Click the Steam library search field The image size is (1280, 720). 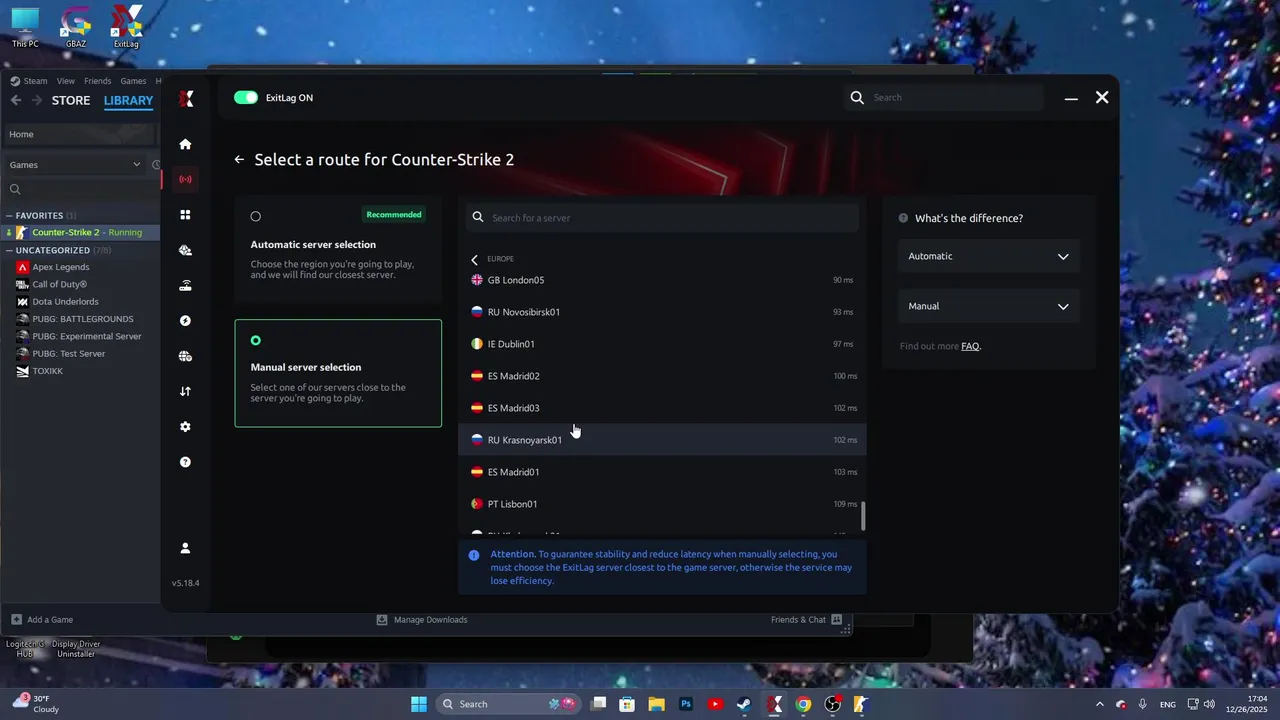point(80,189)
